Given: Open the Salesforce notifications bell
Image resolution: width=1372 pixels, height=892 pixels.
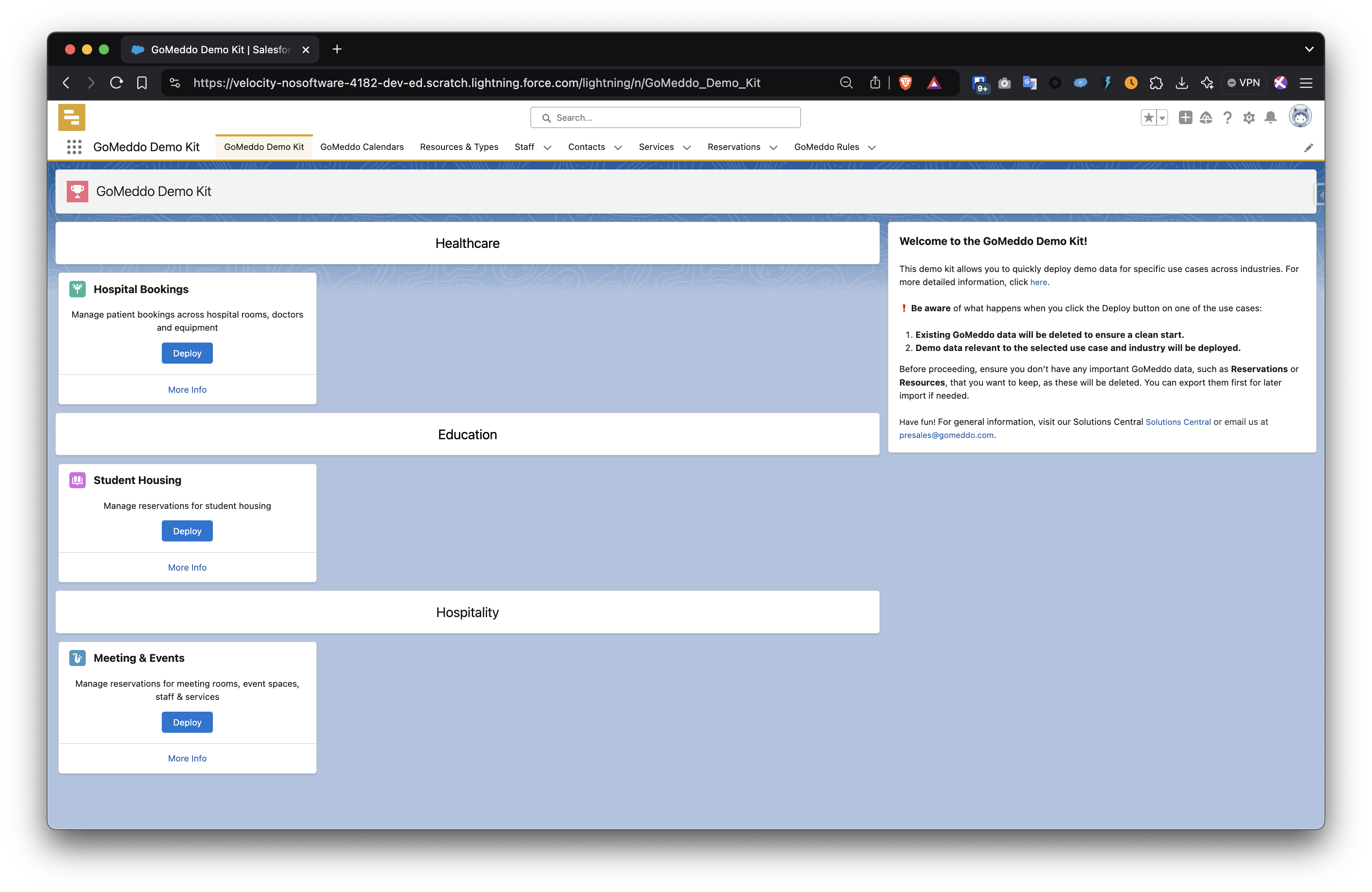Looking at the screenshot, I should tap(1271, 117).
